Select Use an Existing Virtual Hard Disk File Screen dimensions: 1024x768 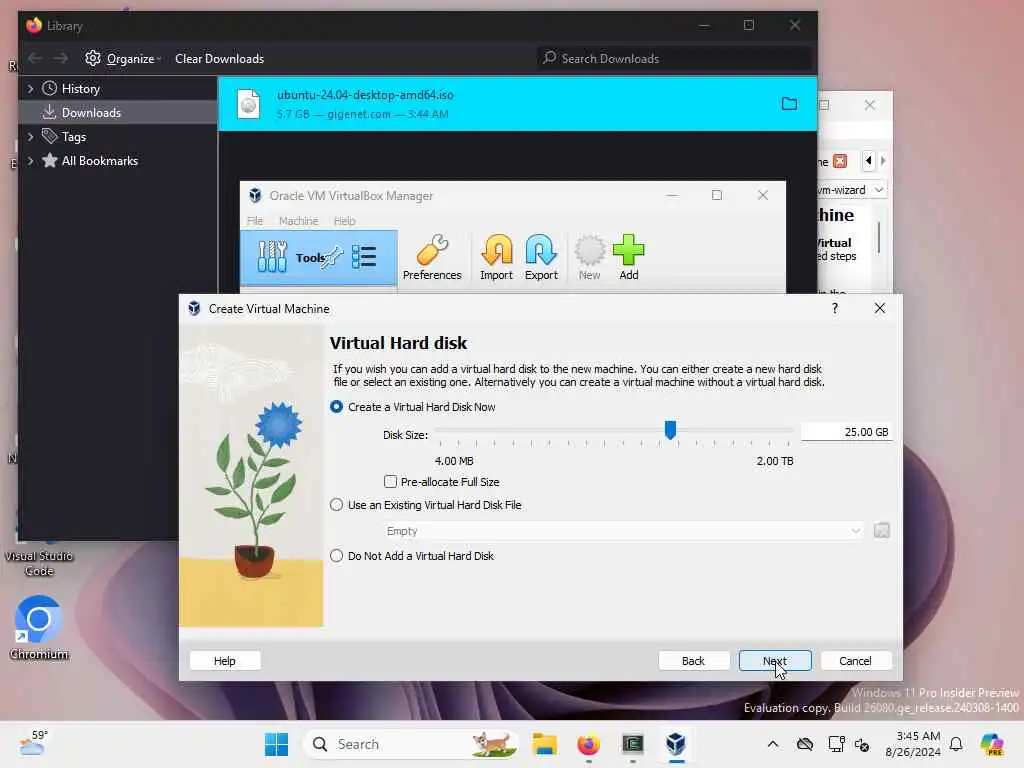(336, 505)
